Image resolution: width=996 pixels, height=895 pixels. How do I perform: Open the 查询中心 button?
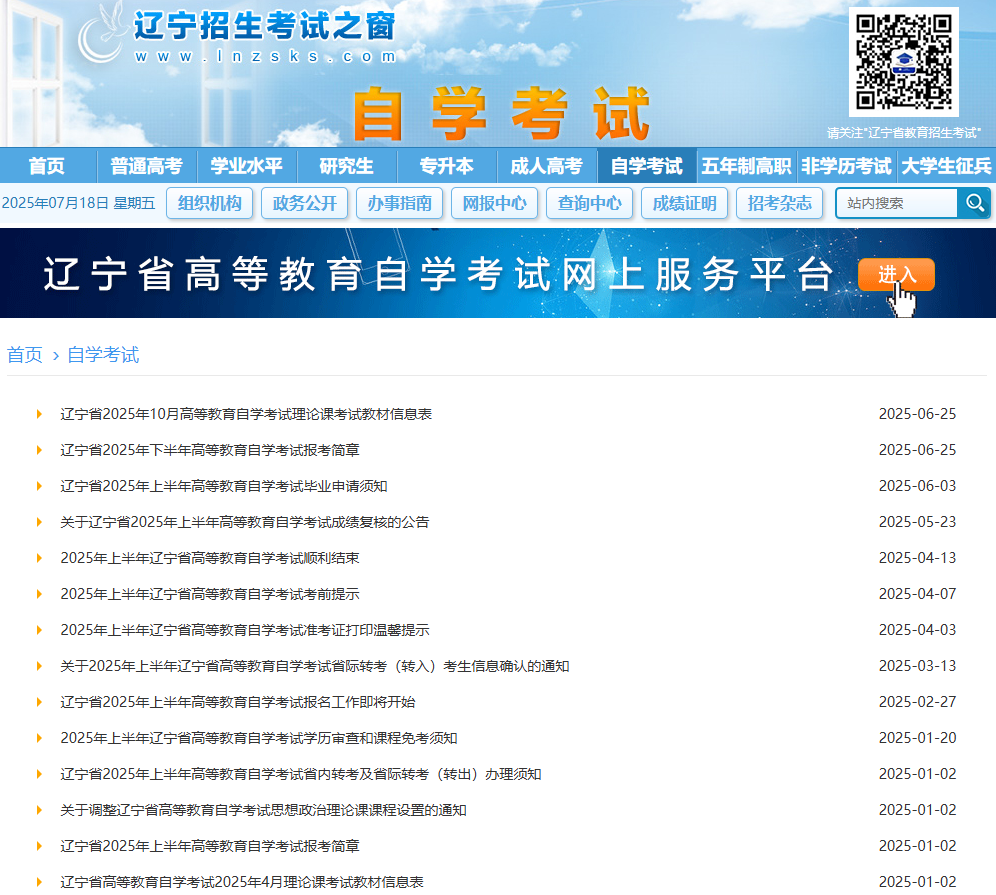(x=590, y=203)
